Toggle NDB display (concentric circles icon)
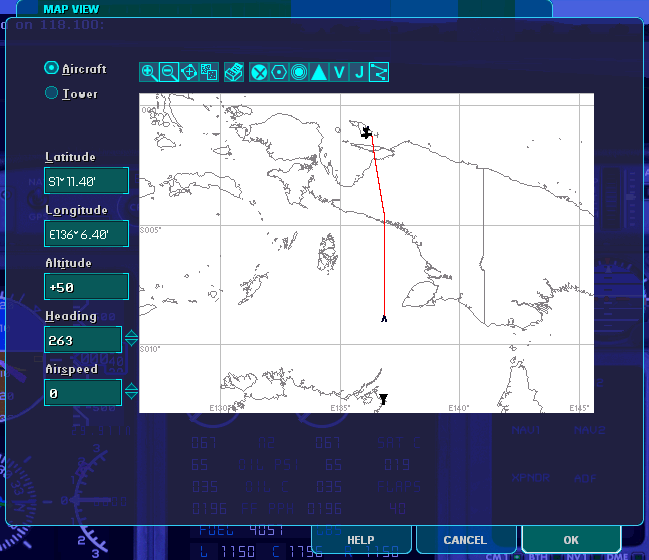Screen dimensions: 649x560 click(x=299, y=72)
